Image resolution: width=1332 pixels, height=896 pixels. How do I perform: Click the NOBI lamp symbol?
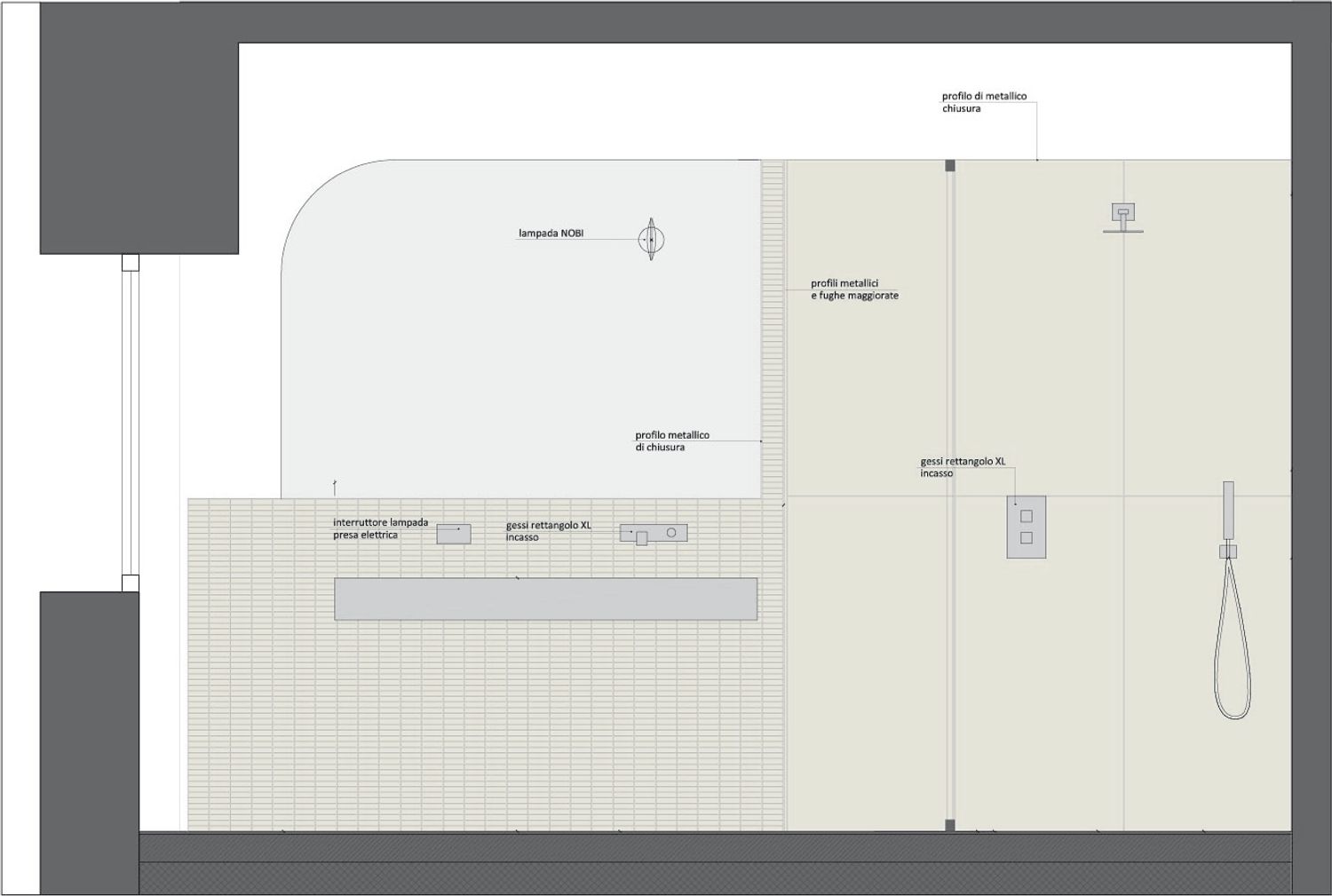652,239
